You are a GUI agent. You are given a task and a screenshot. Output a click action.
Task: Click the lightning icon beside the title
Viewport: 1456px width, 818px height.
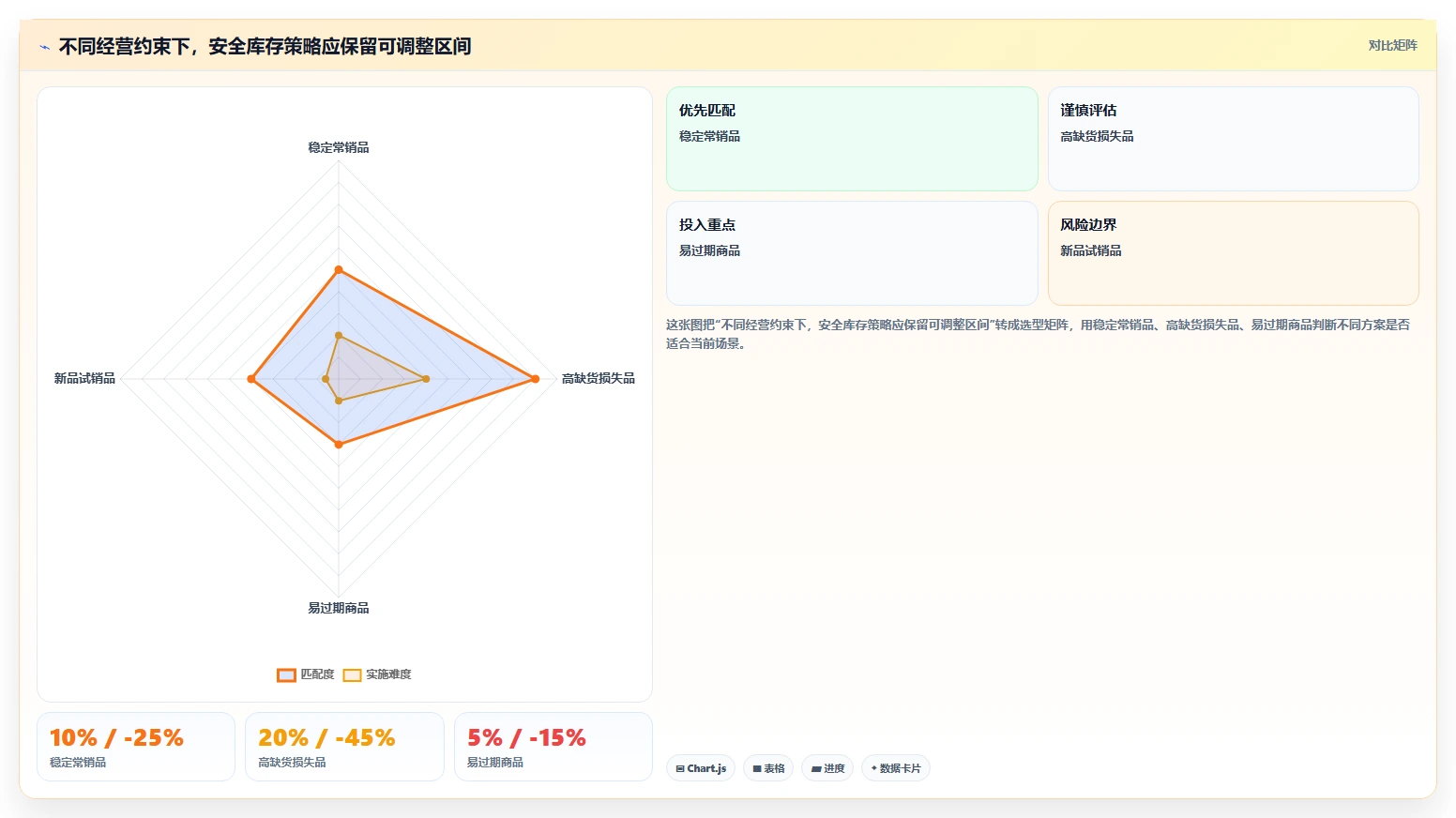point(44,47)
